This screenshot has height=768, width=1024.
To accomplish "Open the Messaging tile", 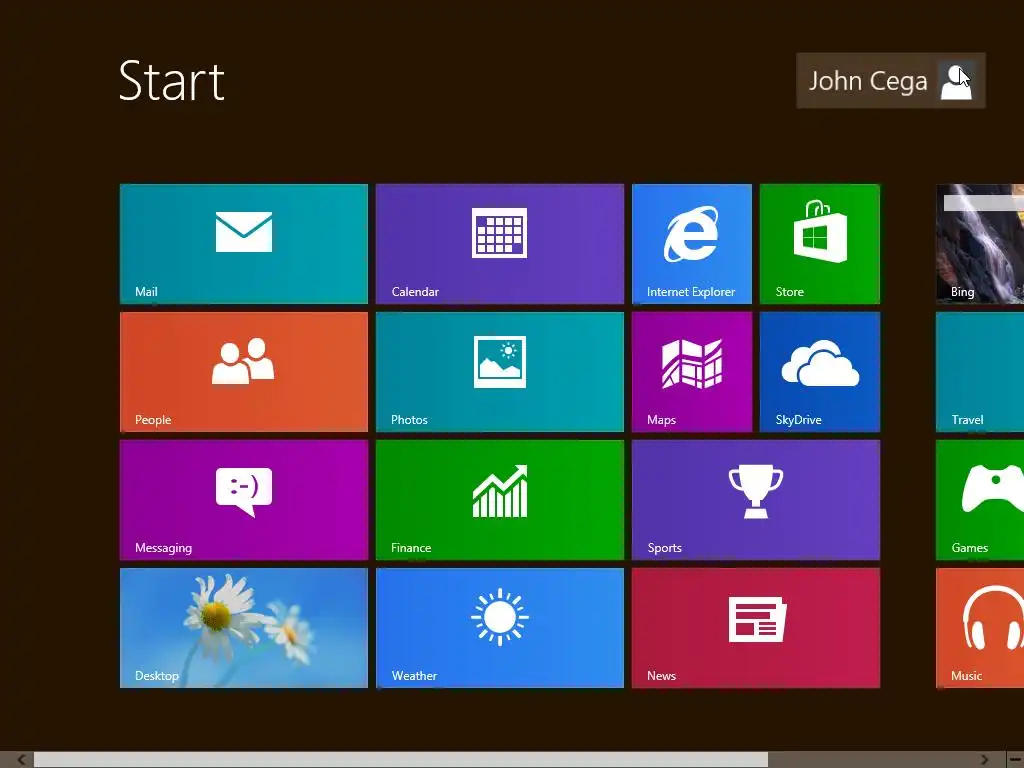I will point(244,500).
